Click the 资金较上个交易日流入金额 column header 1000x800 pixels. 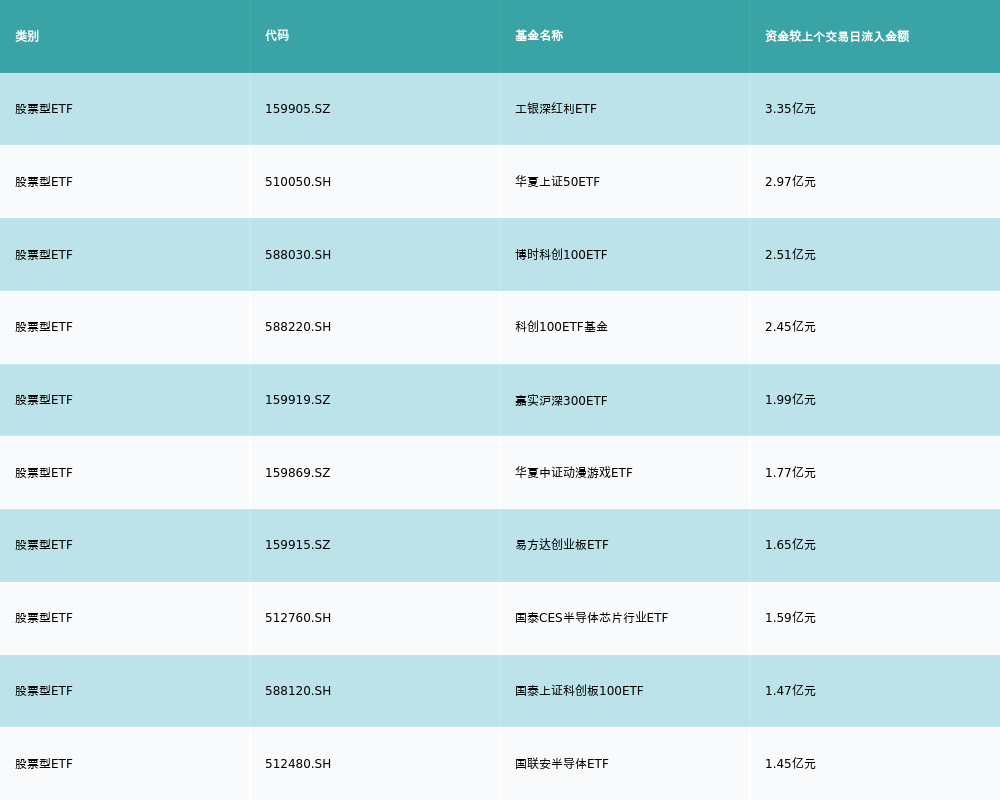coord(837,36)
